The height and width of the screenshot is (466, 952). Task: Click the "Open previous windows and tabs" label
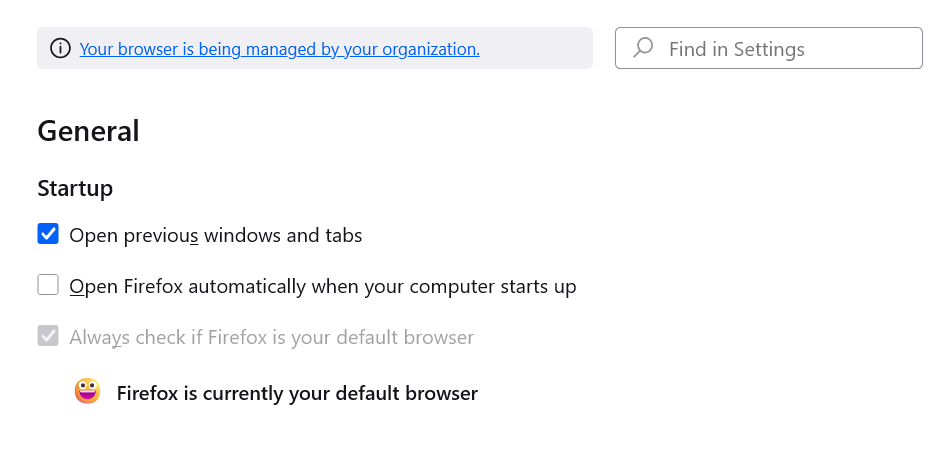point(215,236)
